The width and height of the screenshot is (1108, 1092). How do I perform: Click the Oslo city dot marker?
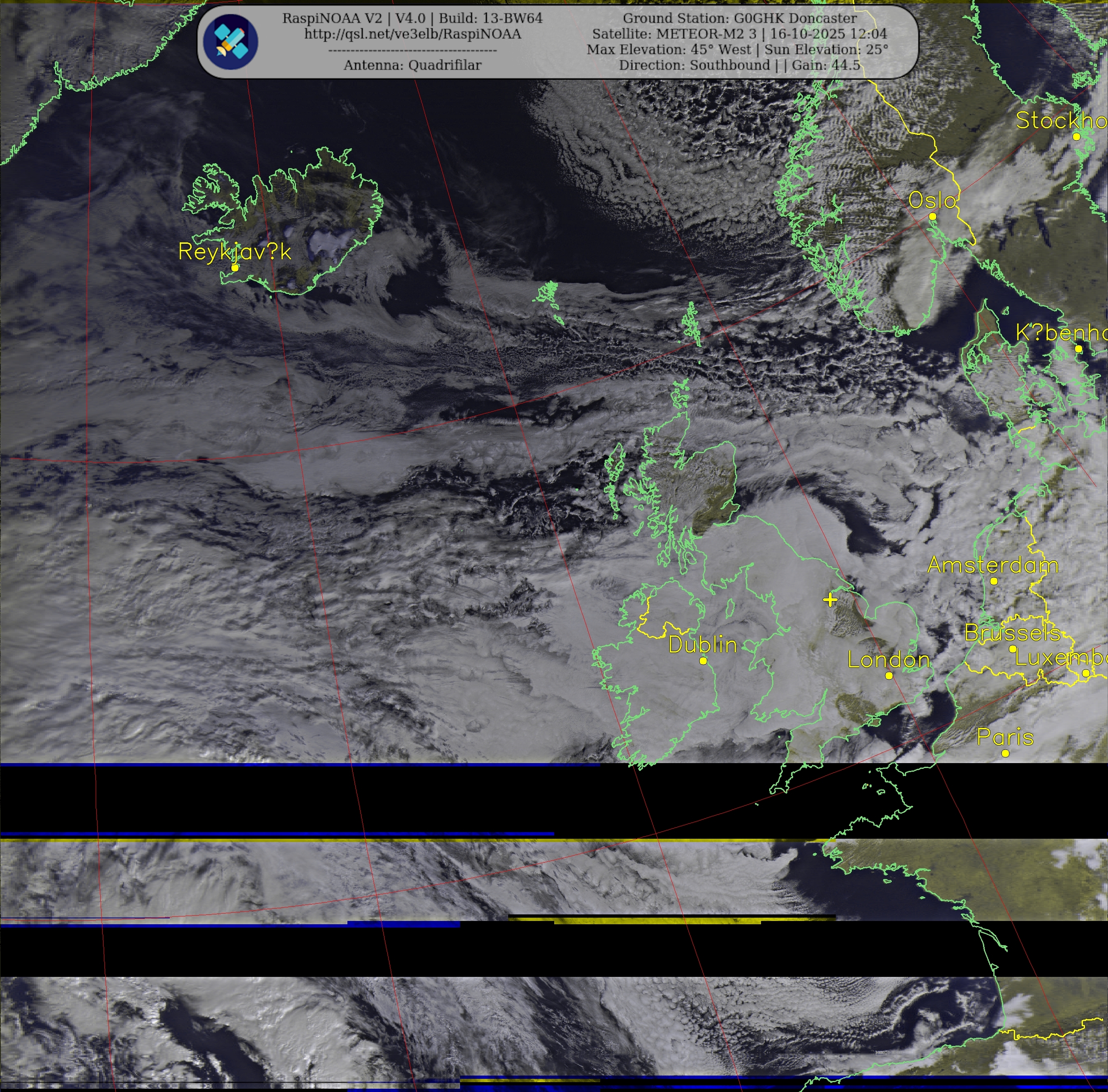point(932,216)
